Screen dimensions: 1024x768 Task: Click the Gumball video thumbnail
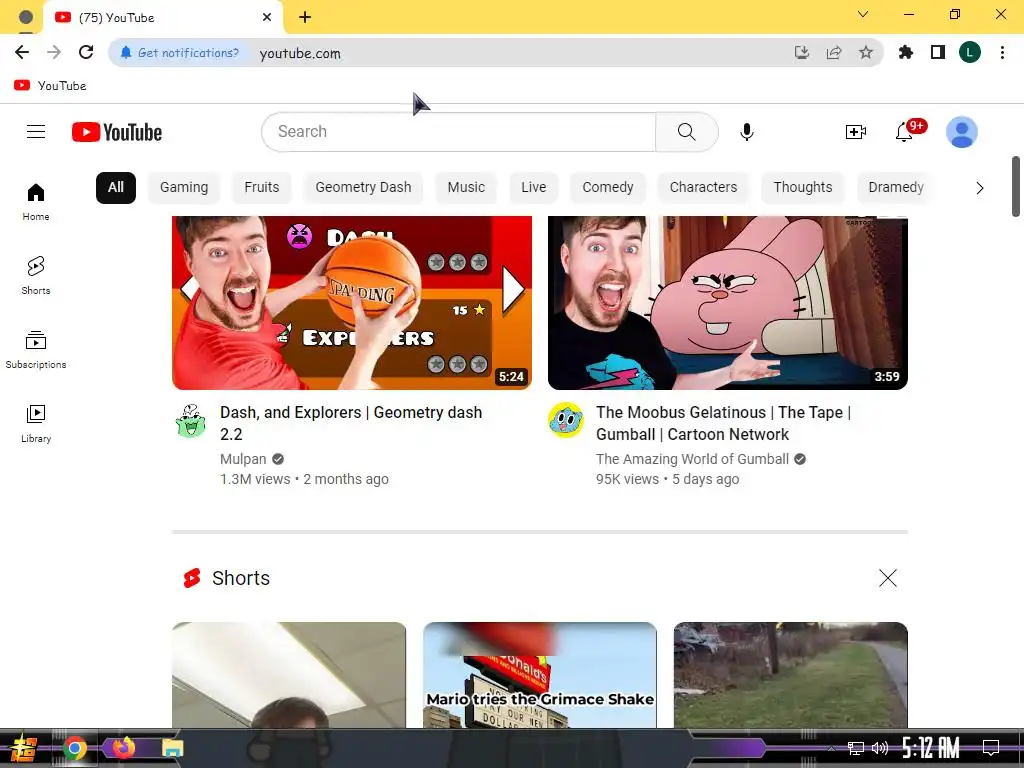pos(728,303)
